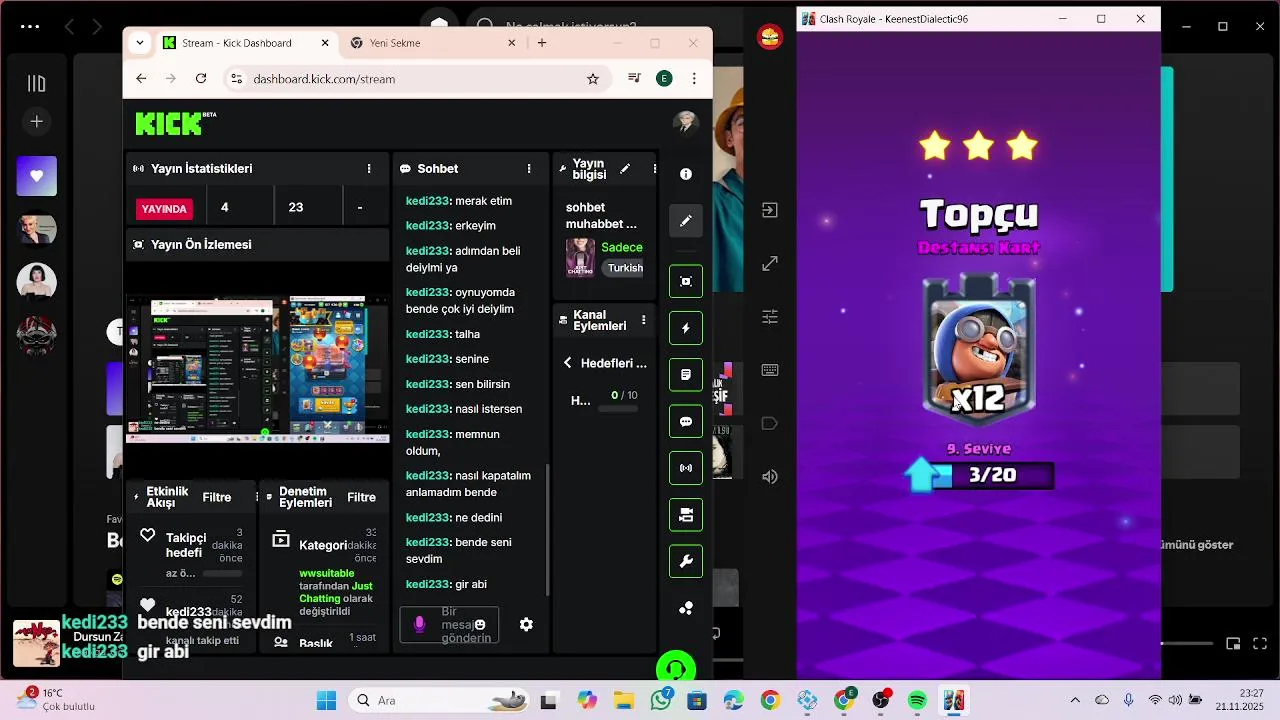
Task: Open a new Chrome tab with plus
Action: (x=542, y=43)
